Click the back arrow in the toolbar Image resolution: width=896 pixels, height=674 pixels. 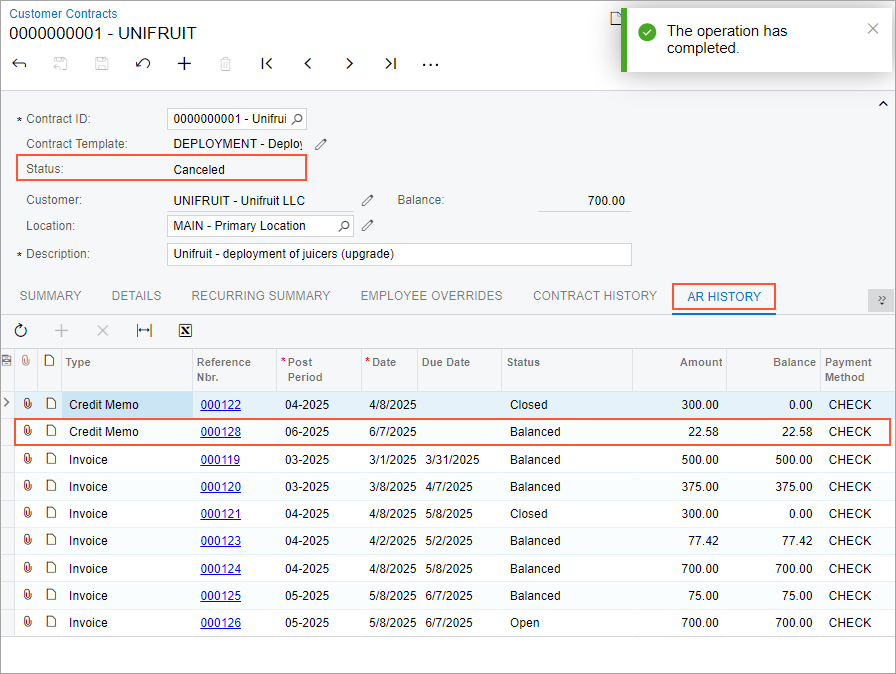click(x=19, y=64)
